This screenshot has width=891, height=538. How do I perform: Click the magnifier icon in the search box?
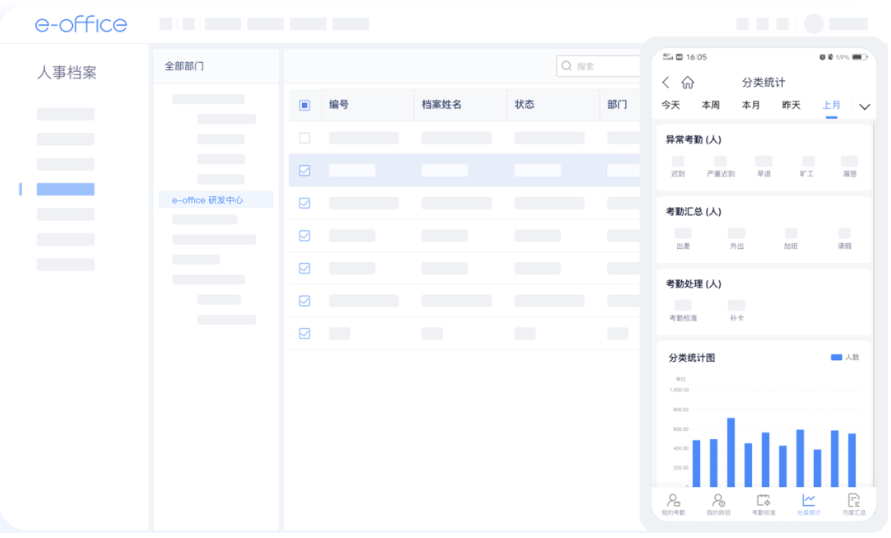click(x=567, y=66)
